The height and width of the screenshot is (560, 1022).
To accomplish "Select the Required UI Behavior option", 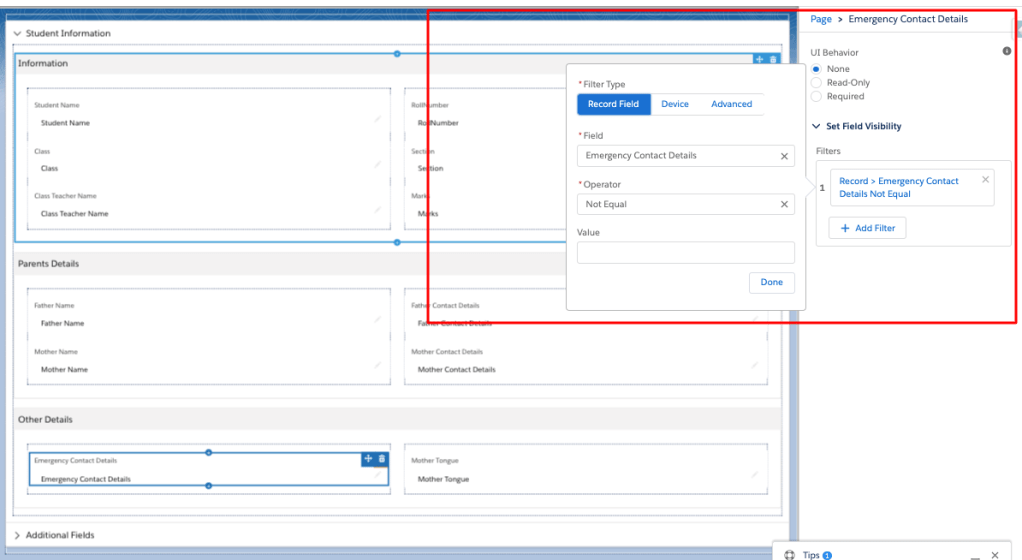I will pos(816,97).
